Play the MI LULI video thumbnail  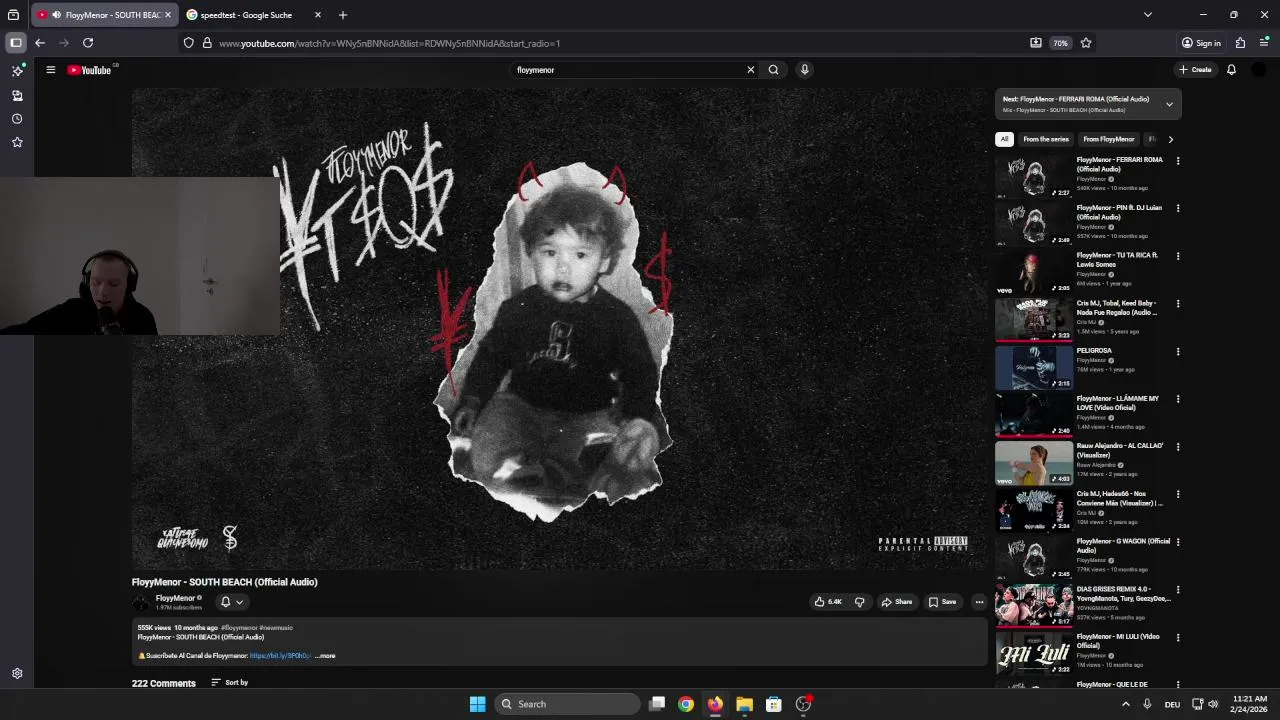[x=1034, y=653]
